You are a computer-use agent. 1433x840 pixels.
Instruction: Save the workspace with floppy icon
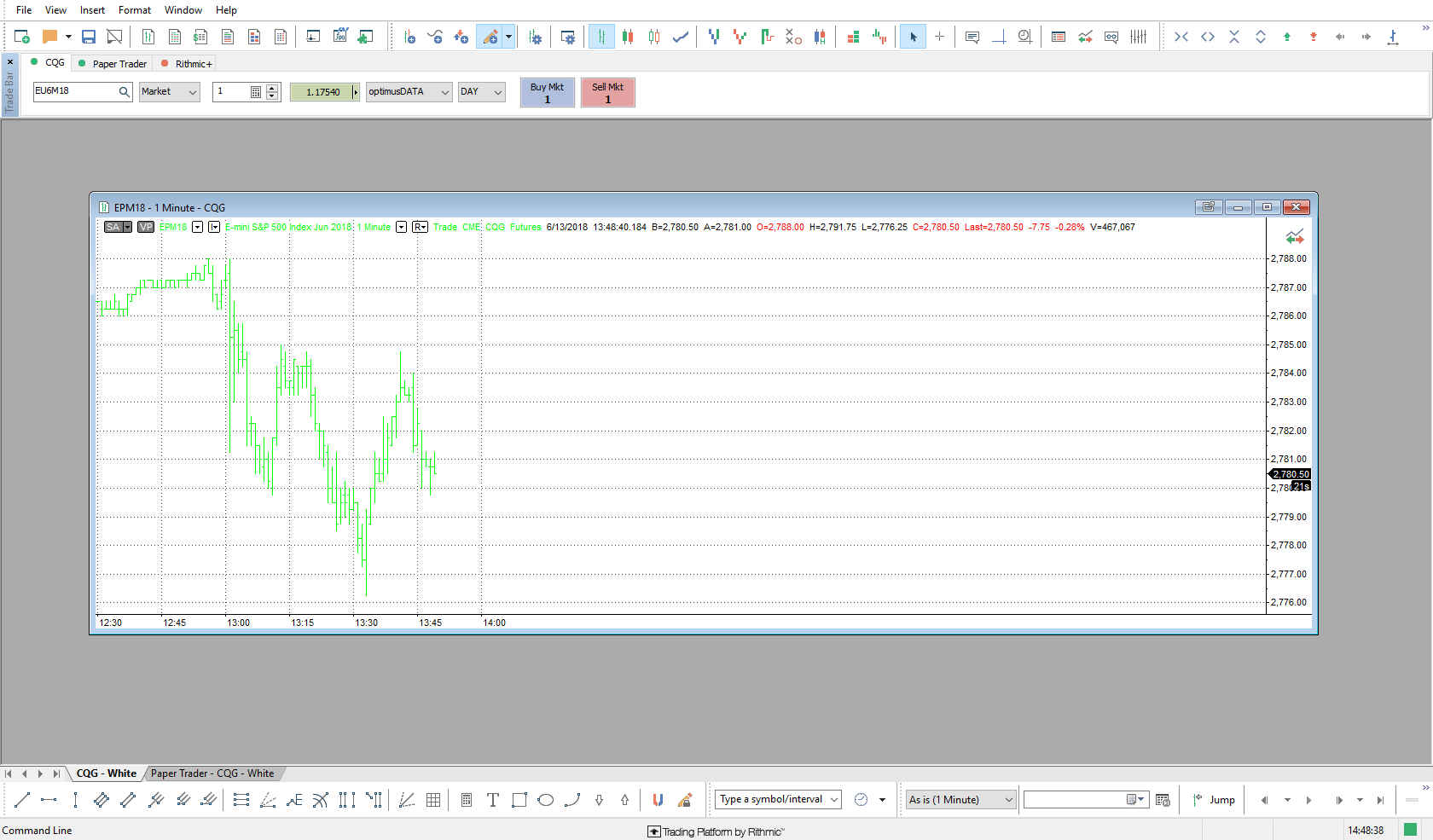pos(89,37)
